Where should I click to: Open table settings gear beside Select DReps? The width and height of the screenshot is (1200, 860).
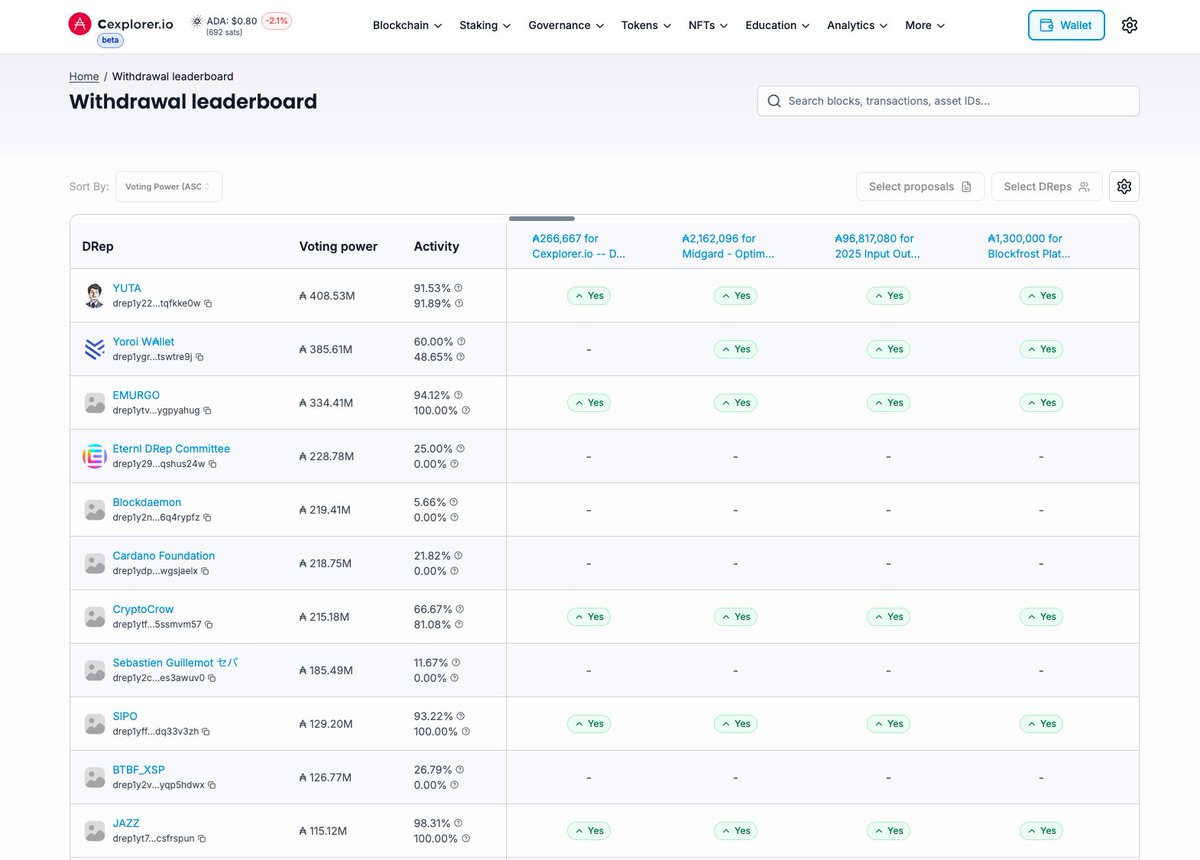[1124, 186]
